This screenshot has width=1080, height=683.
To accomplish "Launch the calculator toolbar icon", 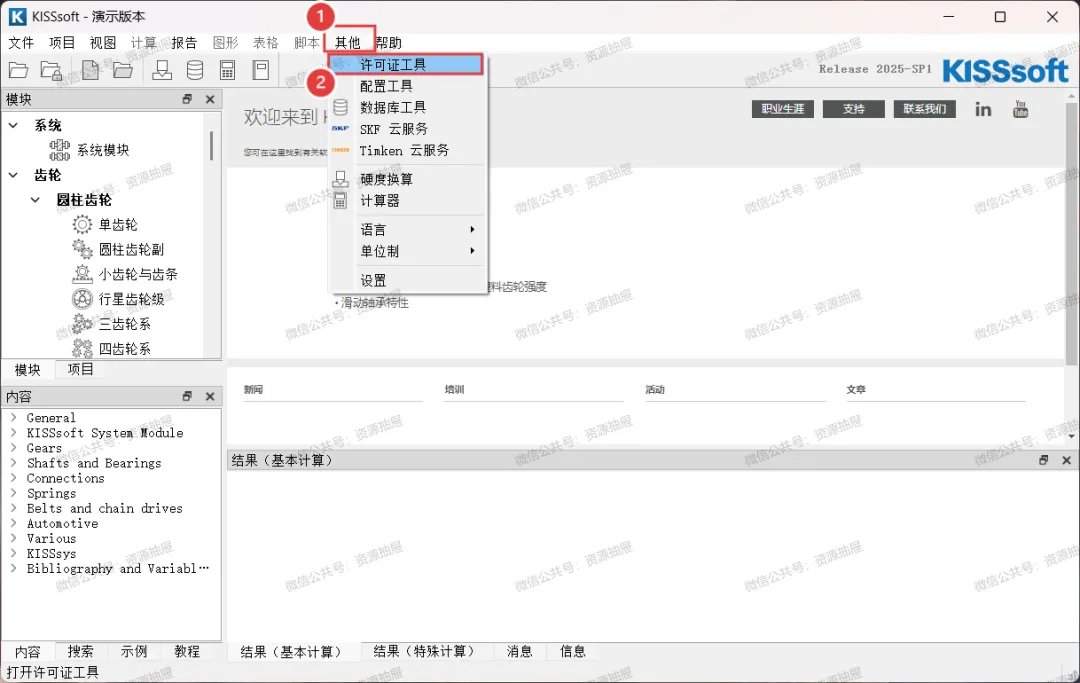I will 227,70.
